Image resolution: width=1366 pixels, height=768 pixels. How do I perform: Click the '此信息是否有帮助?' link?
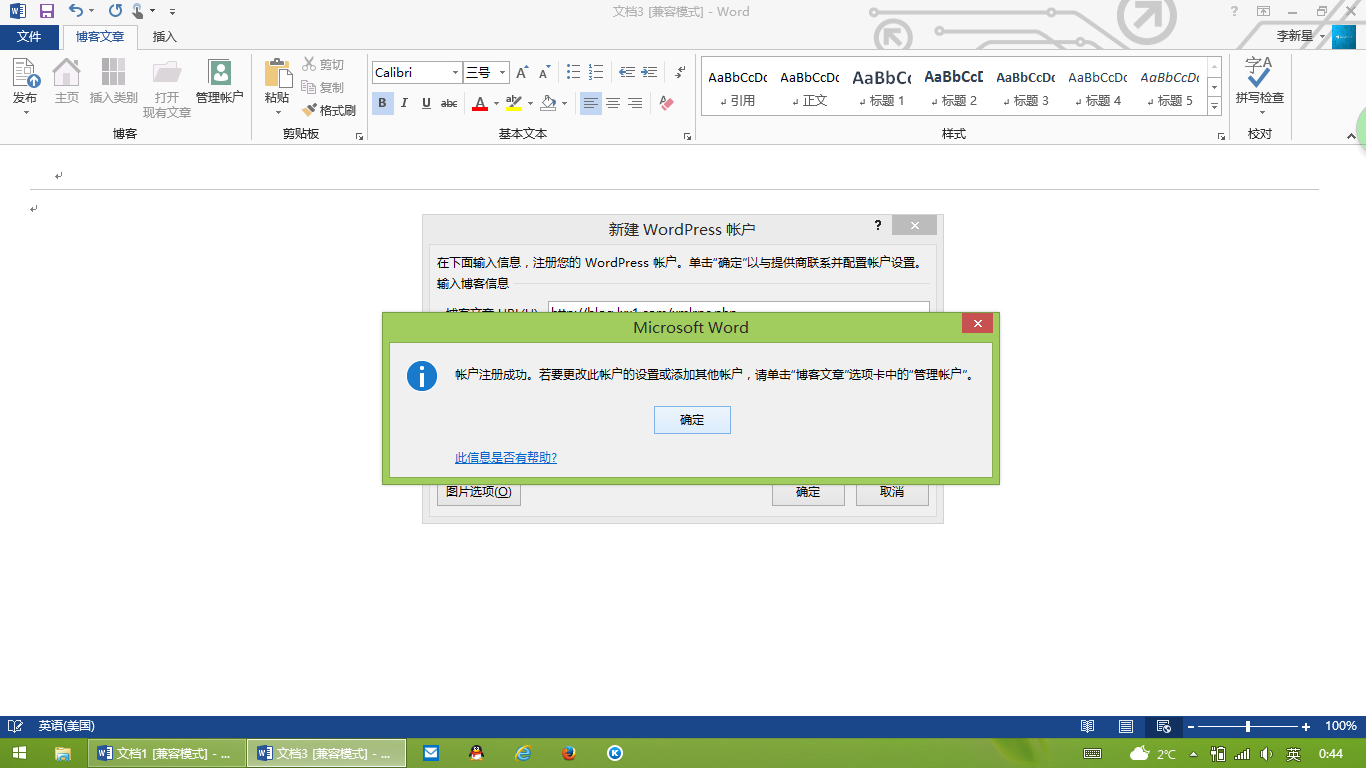point(506,458)
